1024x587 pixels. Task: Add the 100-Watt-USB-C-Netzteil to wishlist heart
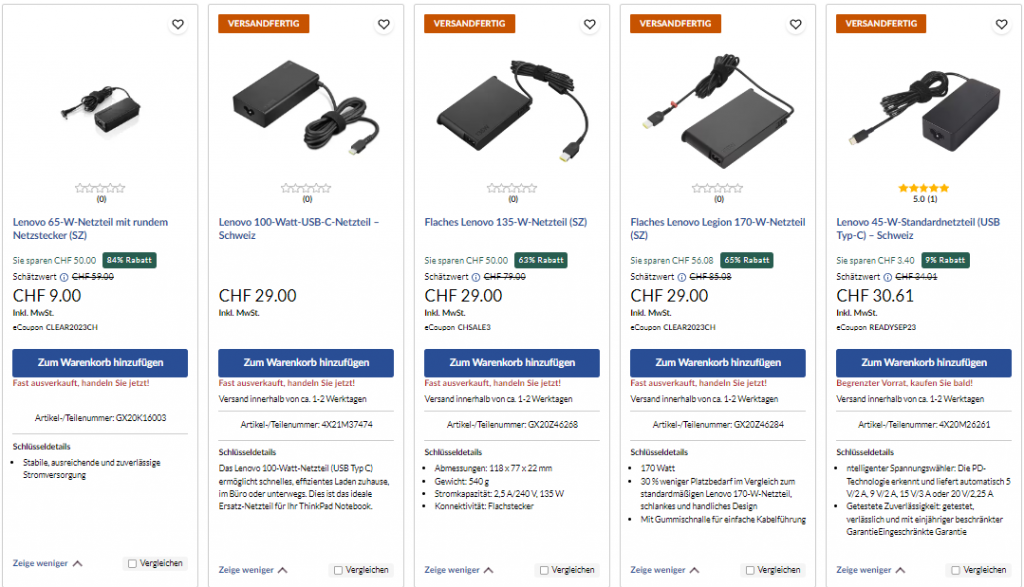[383, 25]
